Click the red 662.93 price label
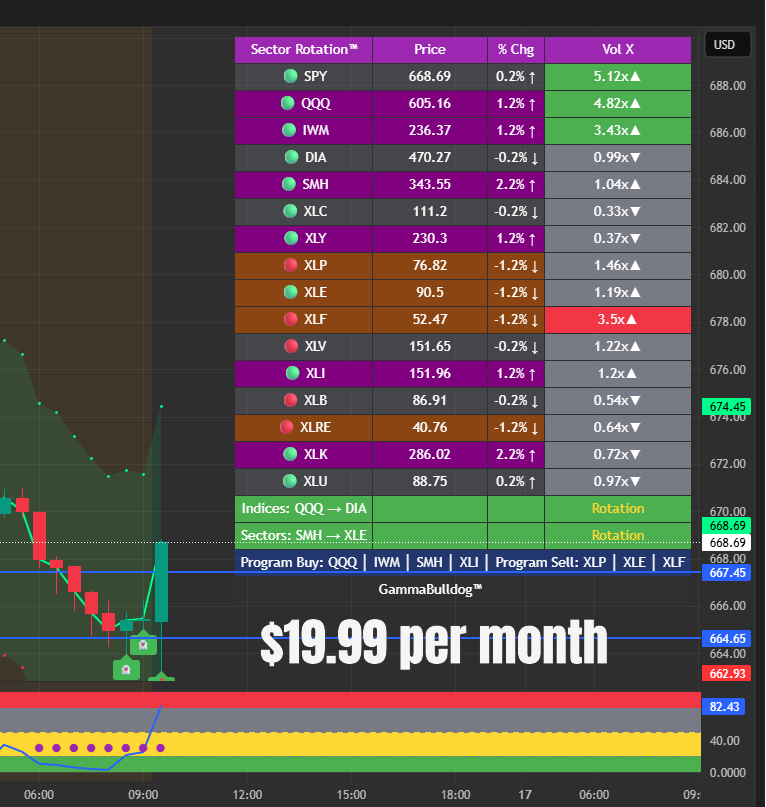This screenshot has width=766, height=807. 726,673
